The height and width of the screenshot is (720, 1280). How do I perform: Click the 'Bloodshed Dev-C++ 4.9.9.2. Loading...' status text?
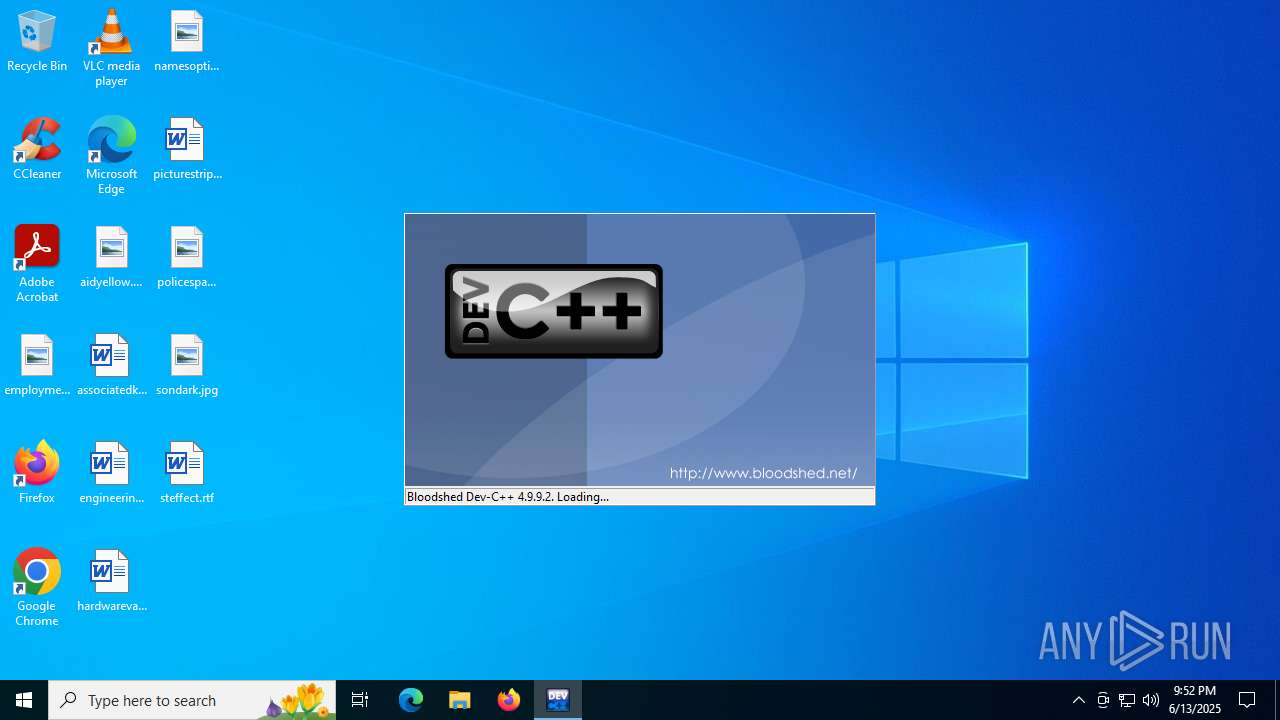(x=508, y=497)
